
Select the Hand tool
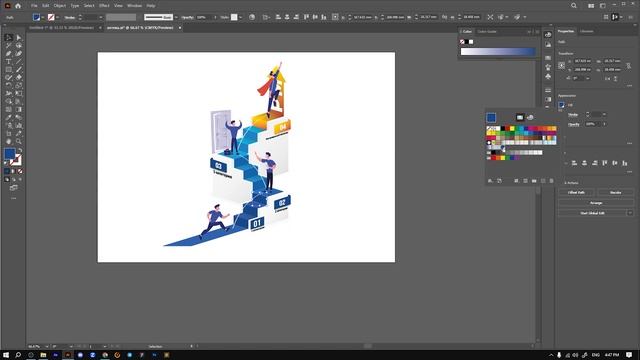(9, 141)
